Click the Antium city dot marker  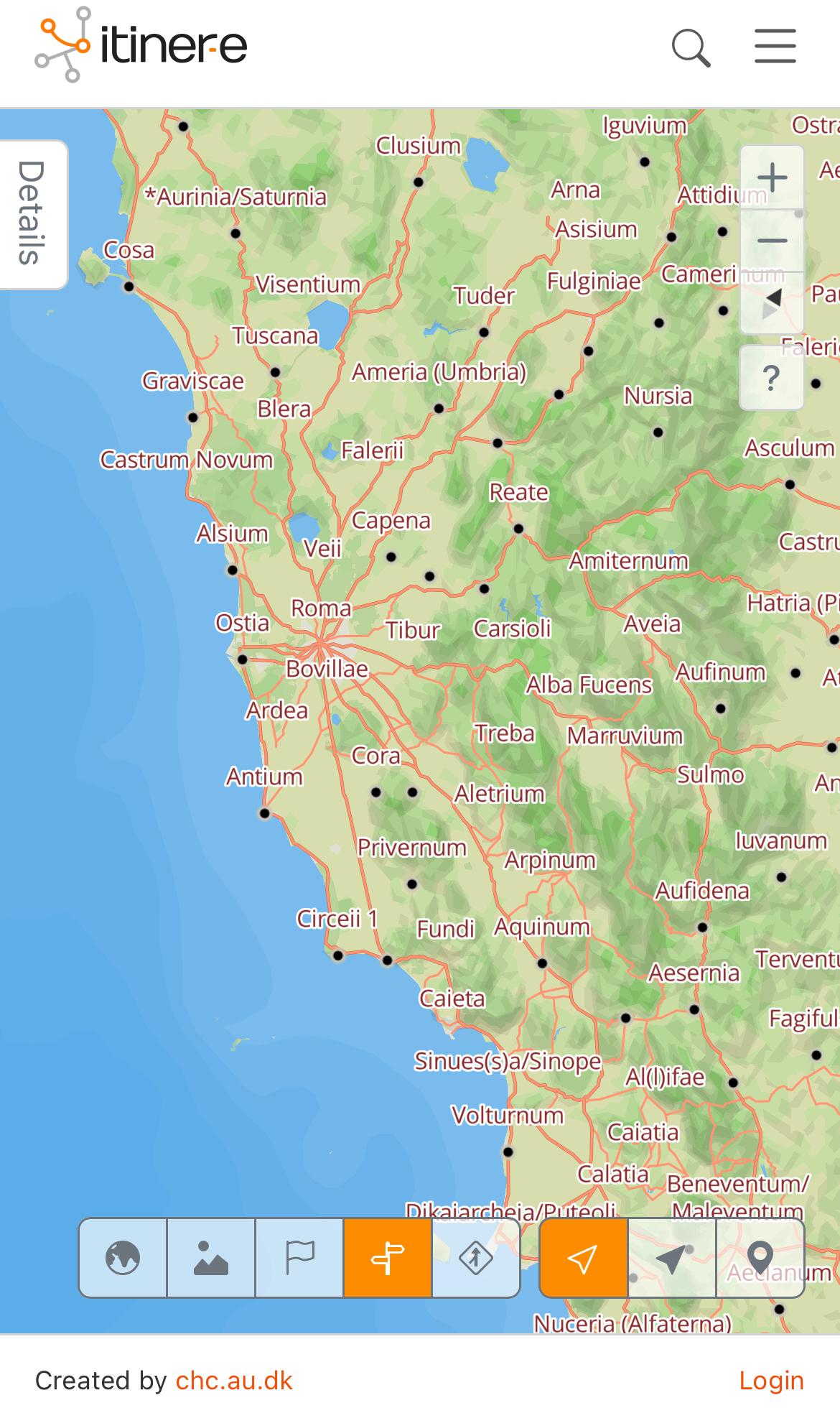click(x=264, y=814)
